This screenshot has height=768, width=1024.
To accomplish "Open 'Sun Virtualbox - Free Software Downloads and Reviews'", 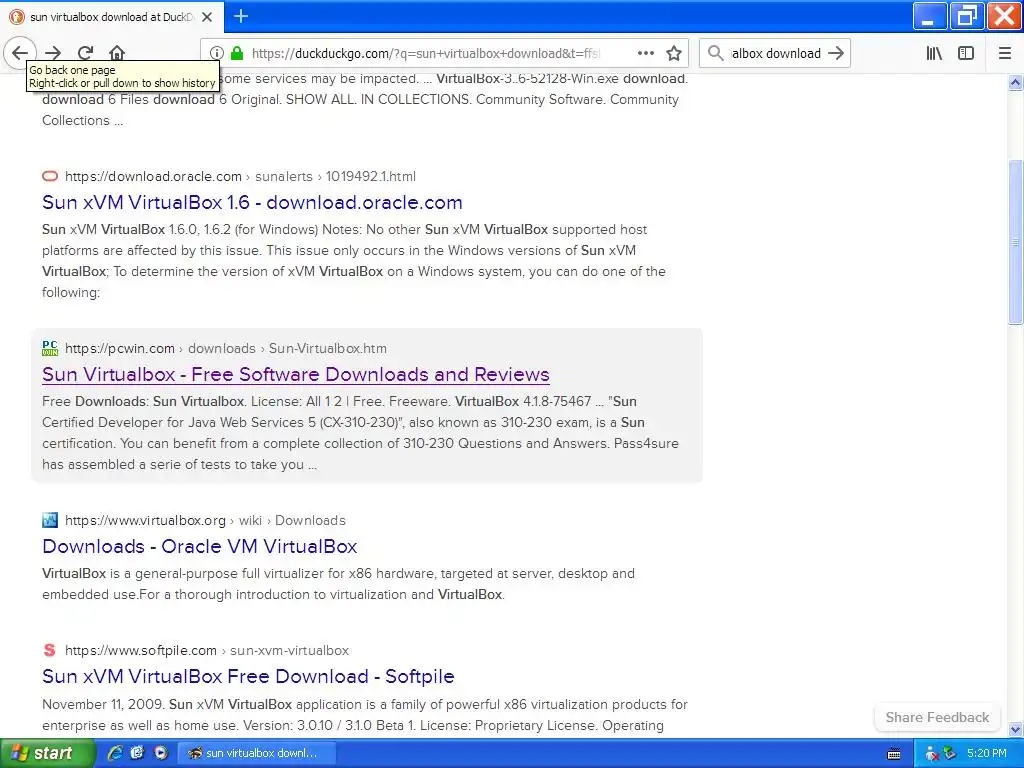I will pyautogui.click(x=296, y=374).
